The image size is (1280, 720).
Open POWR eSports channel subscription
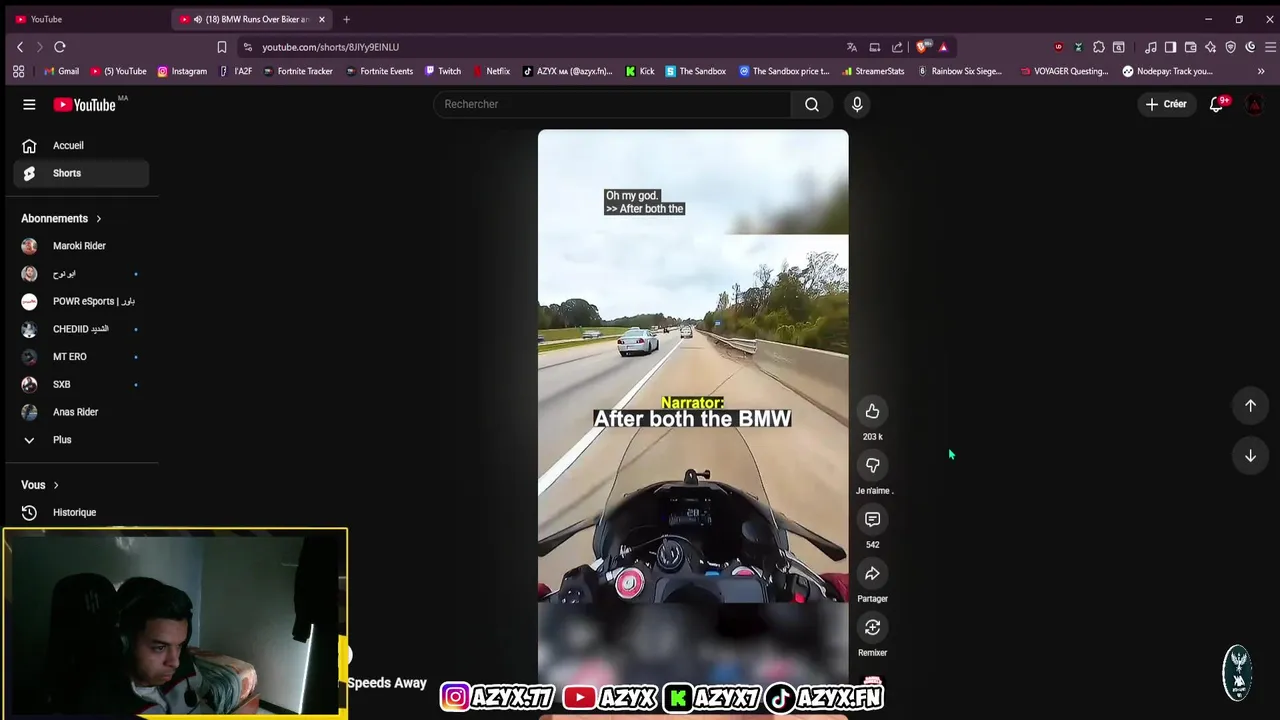tap(81, 301)
